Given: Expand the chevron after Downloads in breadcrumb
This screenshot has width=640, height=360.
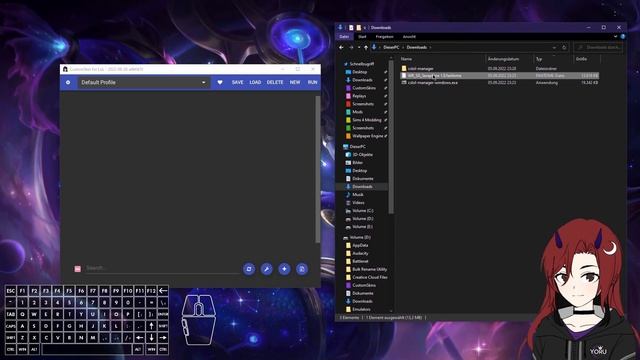Looking at the screenshot, I should point(430,47).
